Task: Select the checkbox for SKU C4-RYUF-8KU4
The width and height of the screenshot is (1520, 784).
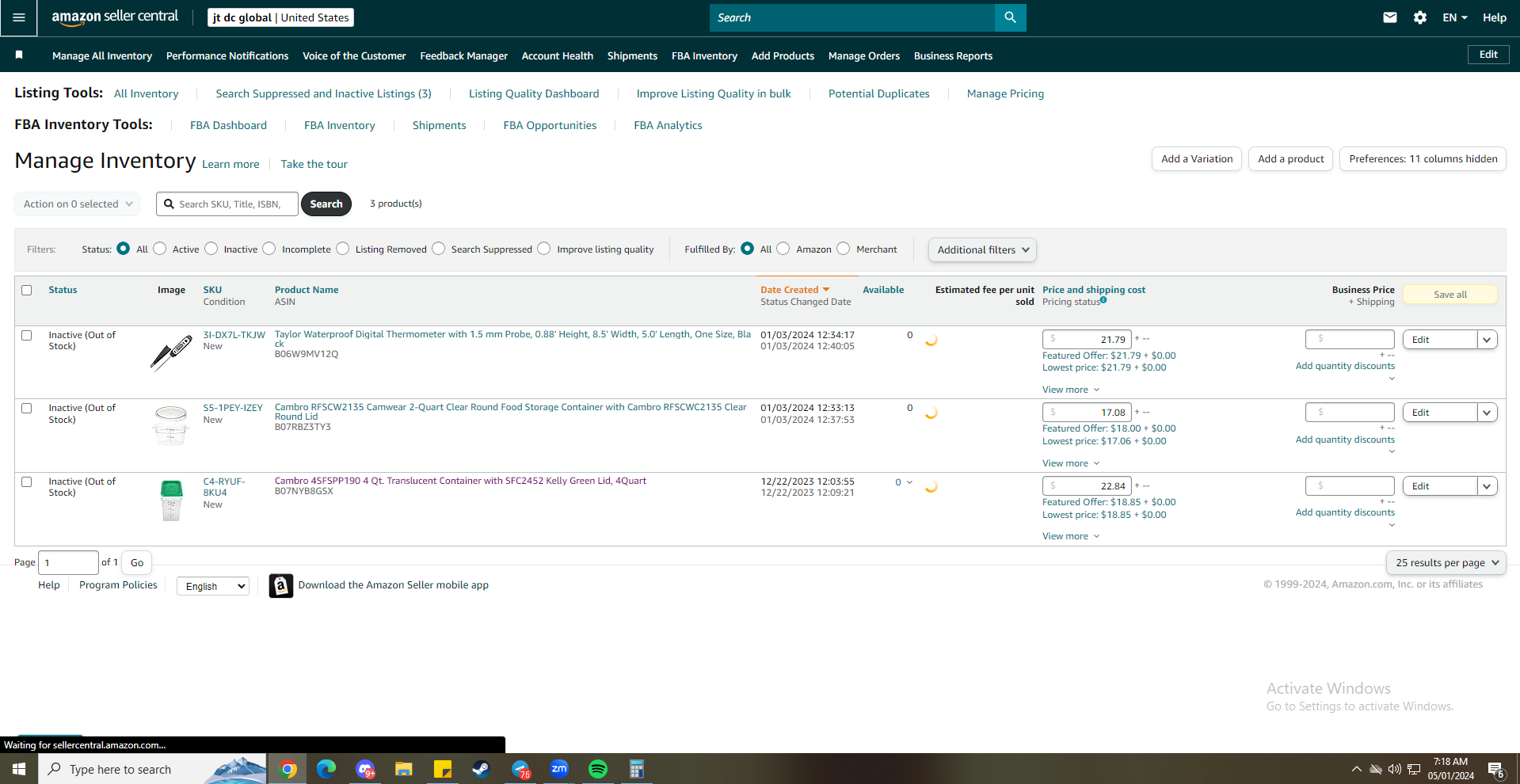Action: pos(27,481)
